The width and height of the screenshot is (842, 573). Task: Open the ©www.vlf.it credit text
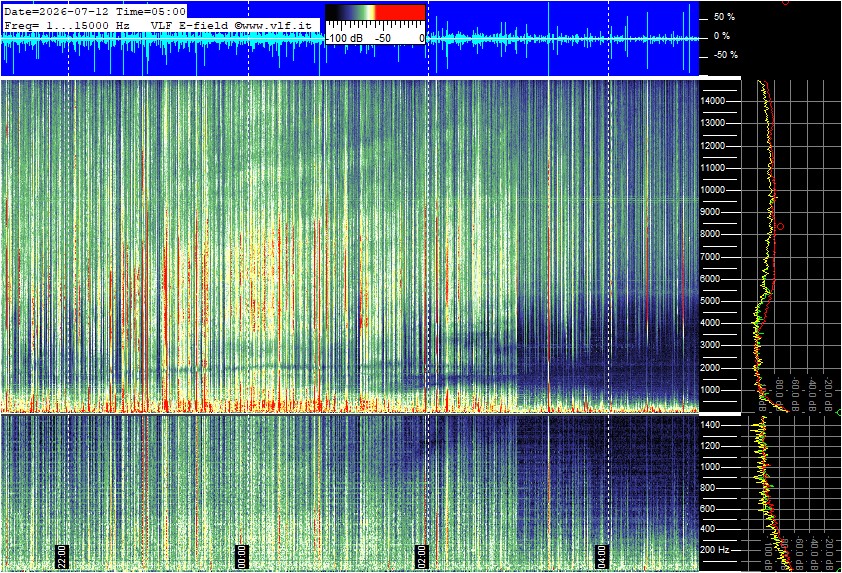click(x=273, y=25)
